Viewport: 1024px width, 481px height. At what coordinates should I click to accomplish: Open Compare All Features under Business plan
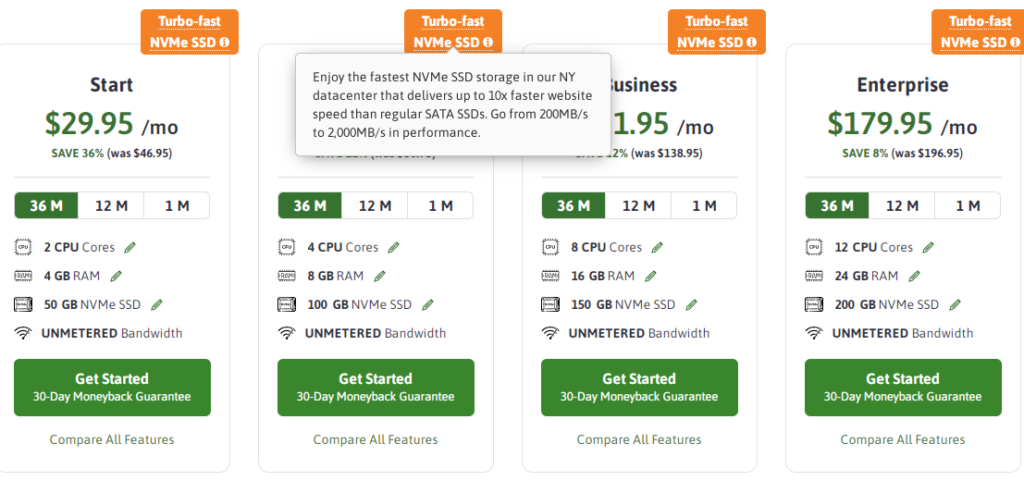pyautogui.click(x=639, y=439)
